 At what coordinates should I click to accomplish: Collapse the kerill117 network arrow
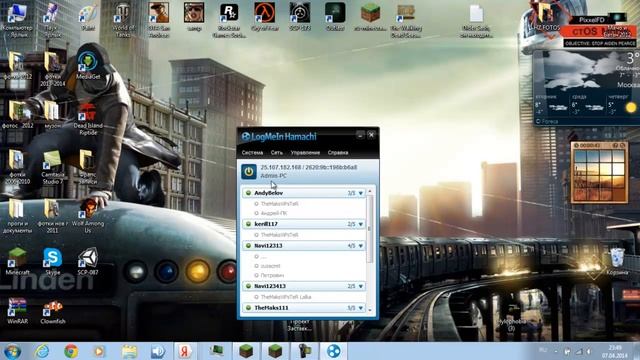pyautogui.click(x=361, y=224)
